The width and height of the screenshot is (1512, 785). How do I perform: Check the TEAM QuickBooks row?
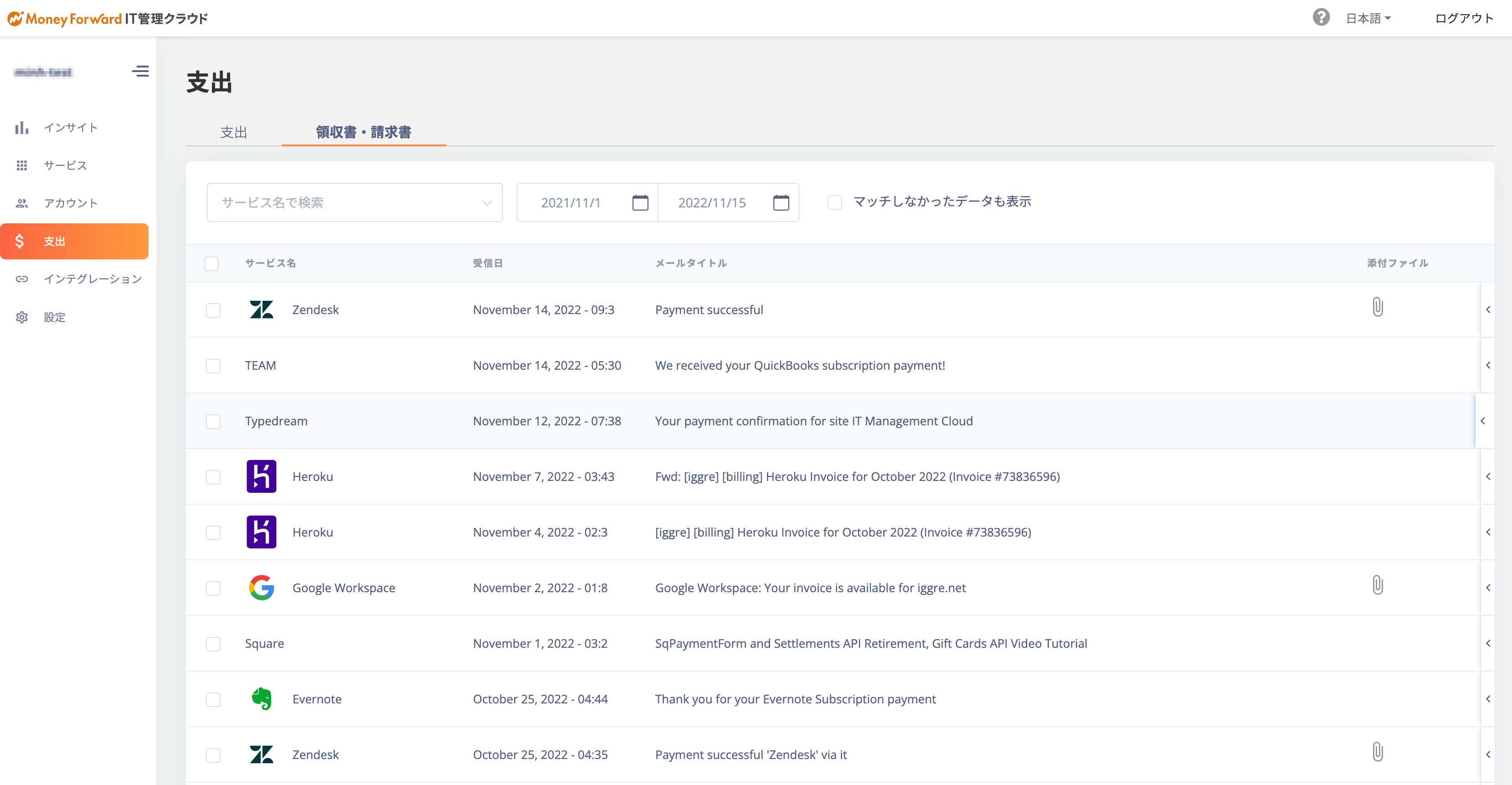(213, 366)
